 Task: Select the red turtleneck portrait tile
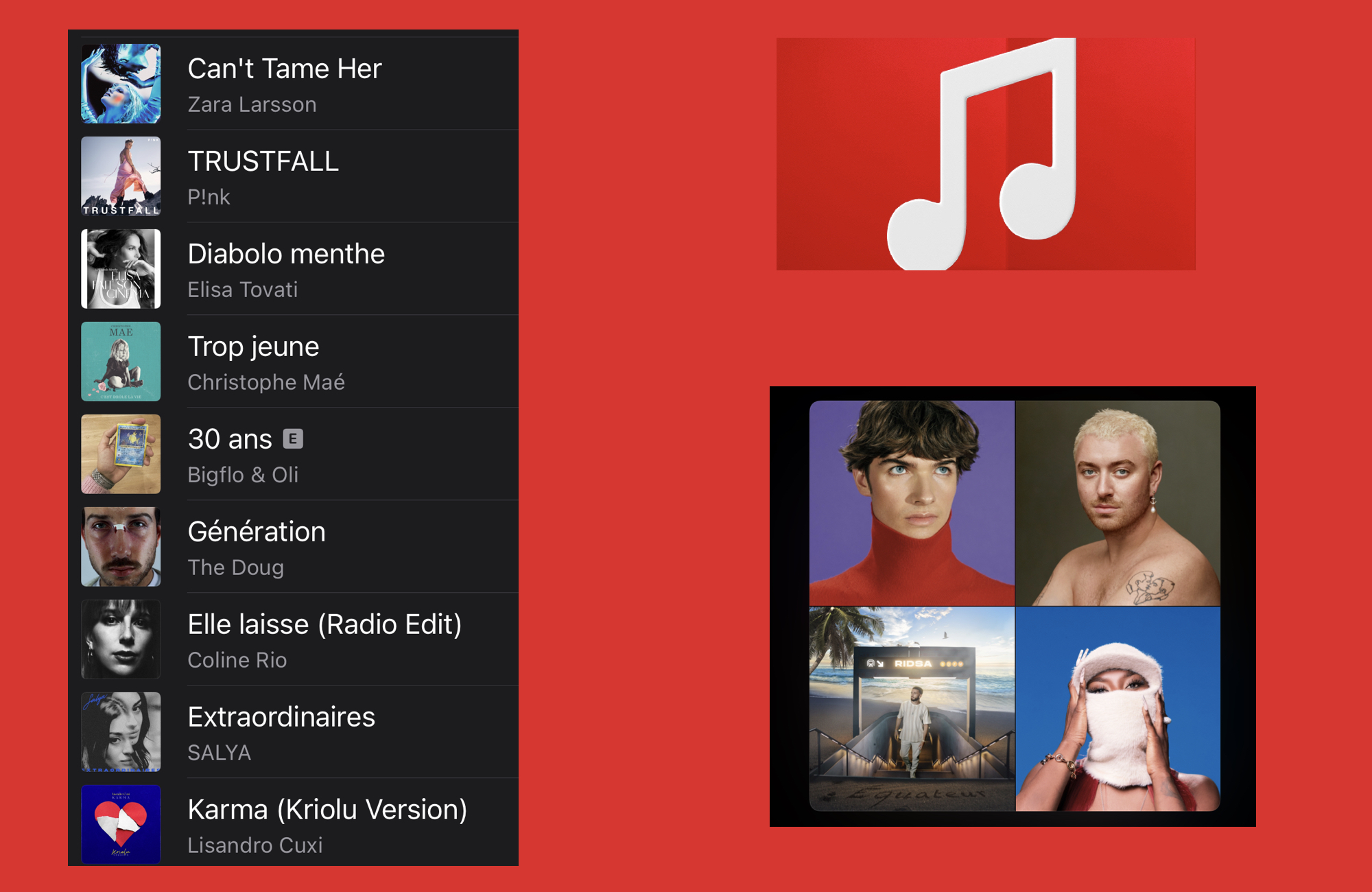pos(912,503)
